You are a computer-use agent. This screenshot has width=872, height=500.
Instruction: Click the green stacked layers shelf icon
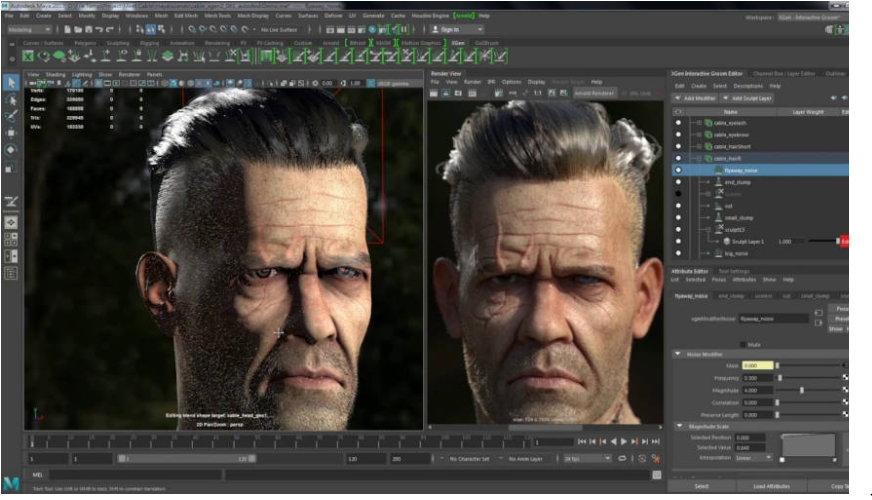167,56
